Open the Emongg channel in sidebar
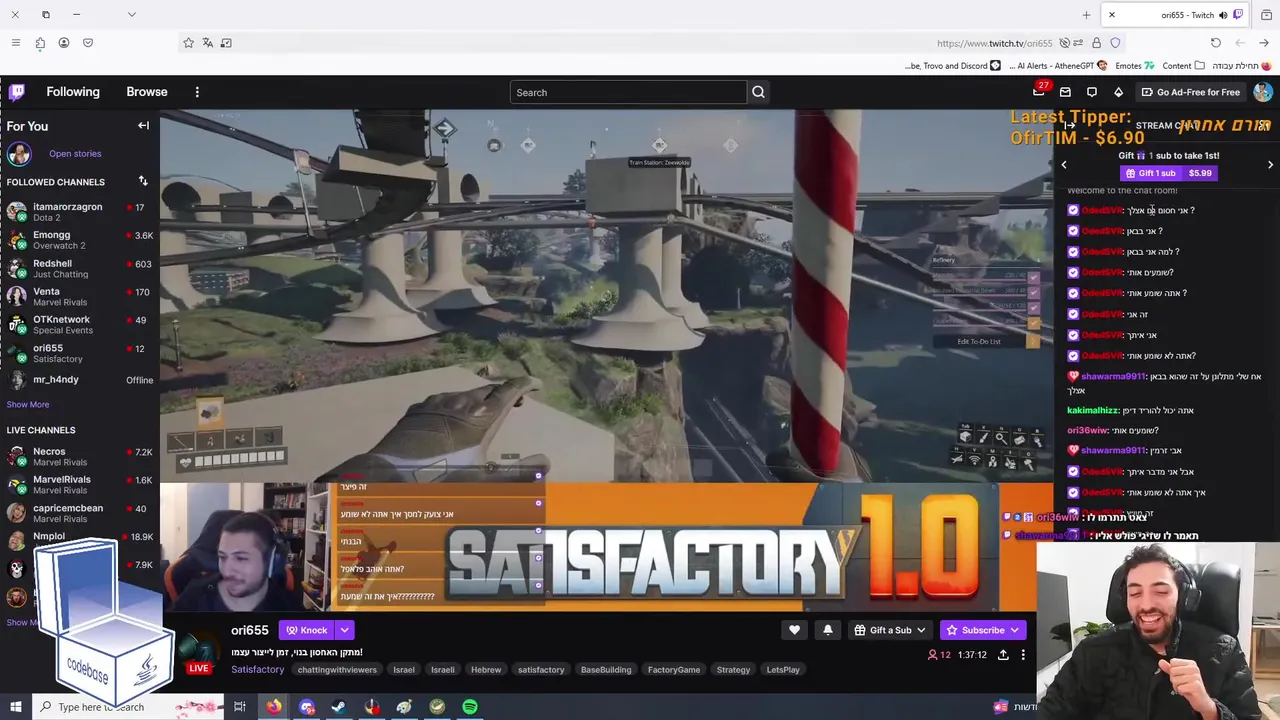Screen dimensions: 1280x720 click(x=80, y=240)
